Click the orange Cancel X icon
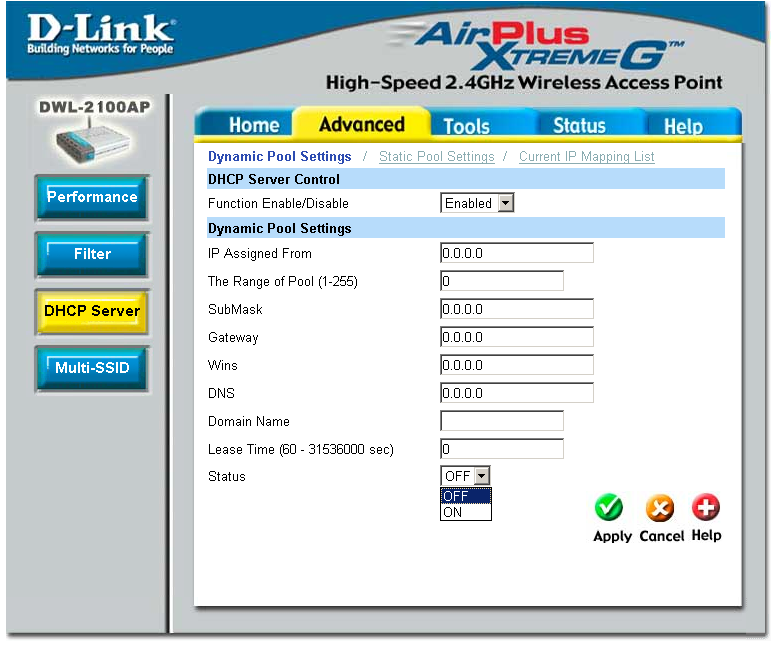 (660, 508)
